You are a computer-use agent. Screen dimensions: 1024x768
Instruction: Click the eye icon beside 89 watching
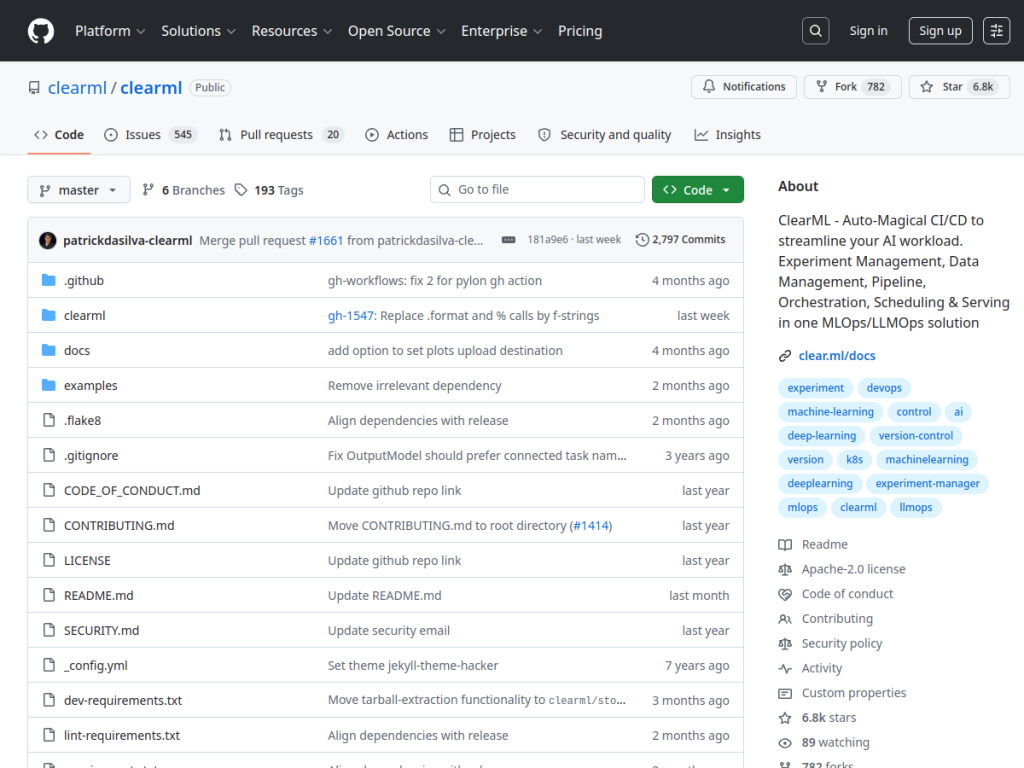(785, 743)
